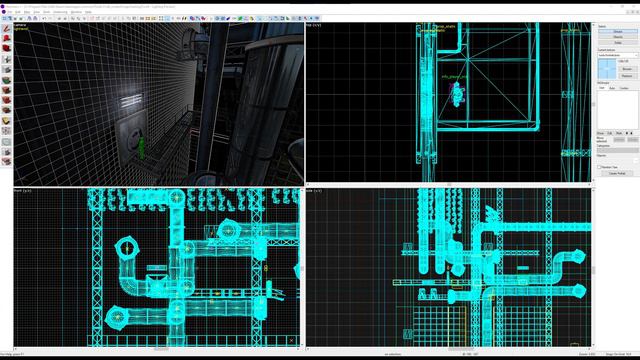Viewport: 640px width, 360px height.
Task: Switch to the Auto VisGroups tab
Action: click(x=612, y=88)
